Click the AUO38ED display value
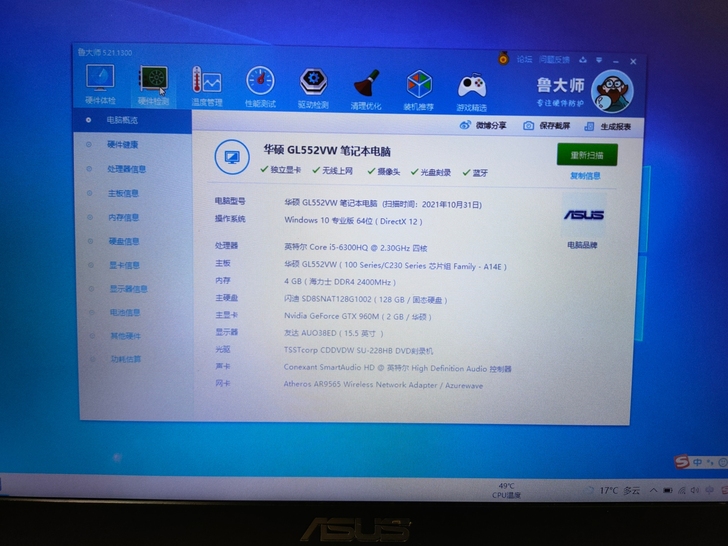The height and width of the screenshot is (546, 728). pyautogui.click(x=334, y=333)
